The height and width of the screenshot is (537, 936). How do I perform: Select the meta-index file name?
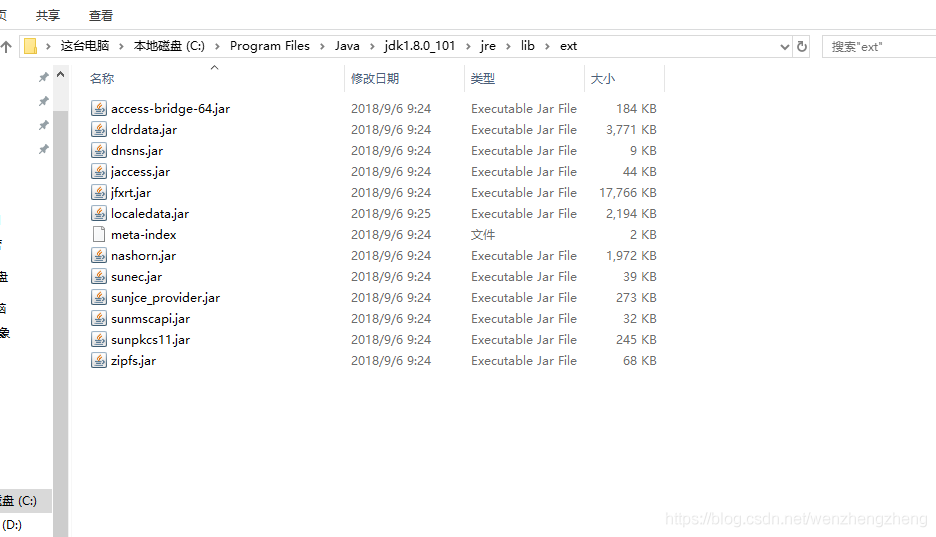click(x=143, y=234)
